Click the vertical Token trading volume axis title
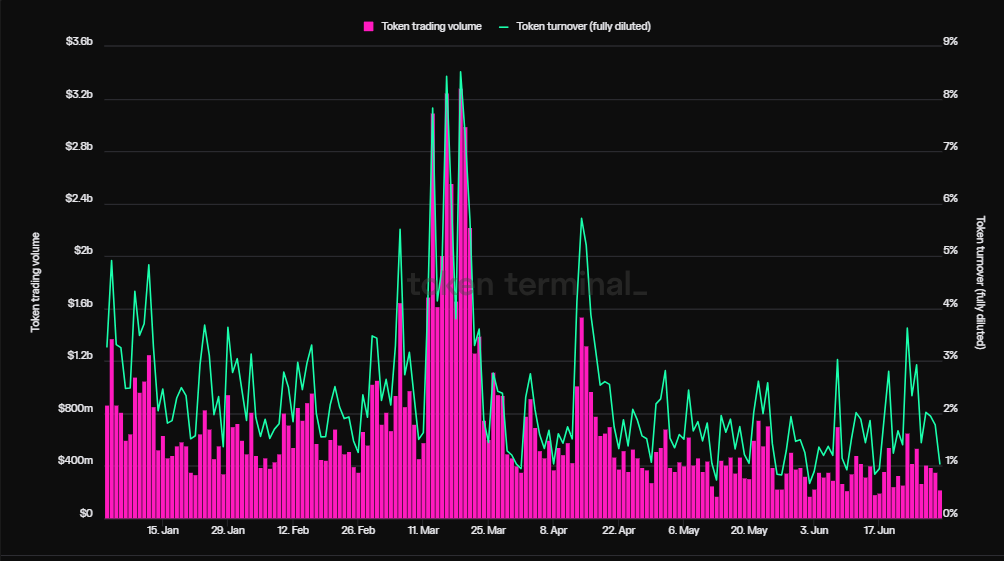Image resolution: width=1004 pixels, height=561 pixels. pyautogui.click(x=35, y=282)
